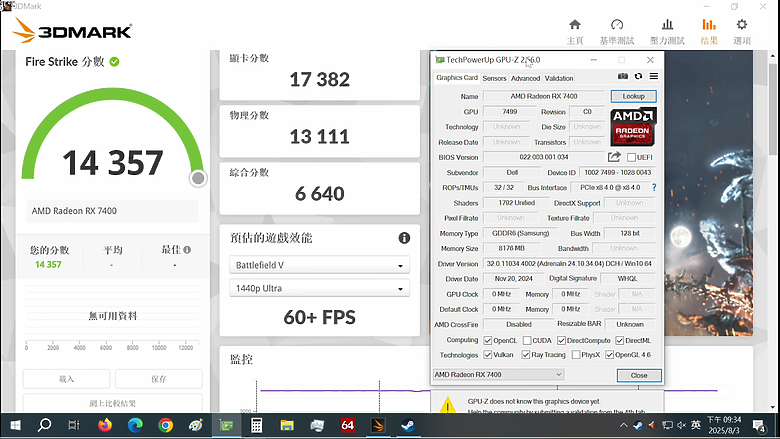Click the compare results online button
780x439 pixels.
(x=112, y=403)
